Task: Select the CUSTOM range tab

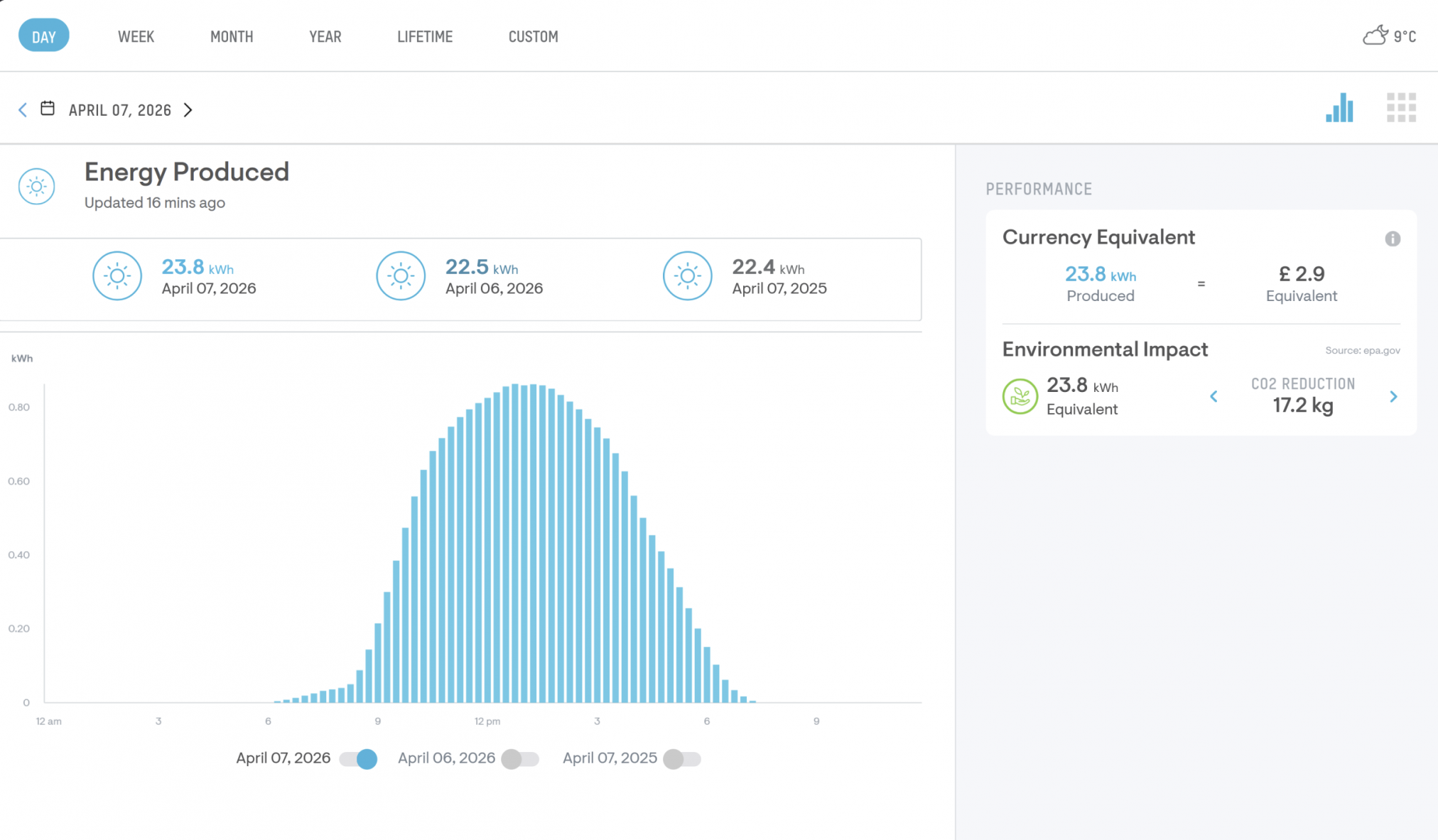Action: 533,36
